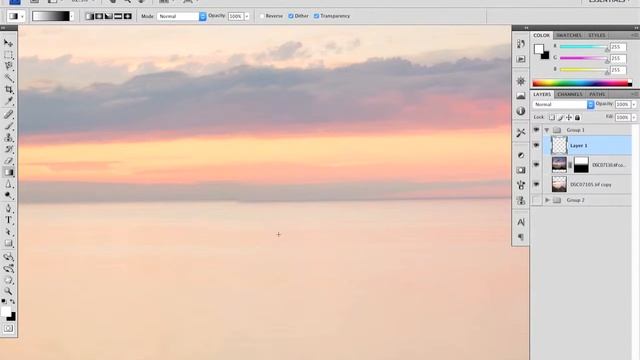Select the Type tool
The image size is (640, 360).
click(8, 220)
